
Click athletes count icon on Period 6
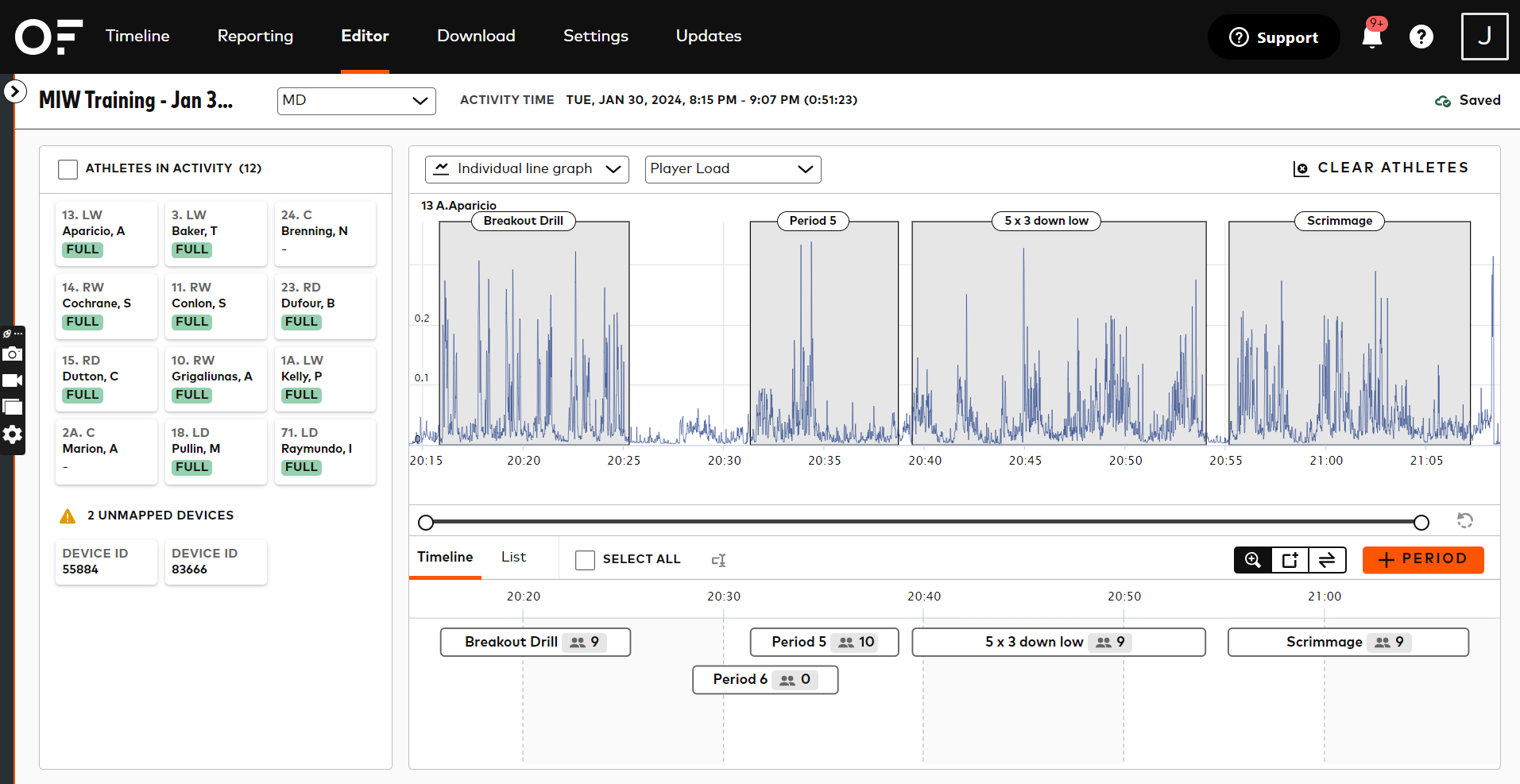787,680
